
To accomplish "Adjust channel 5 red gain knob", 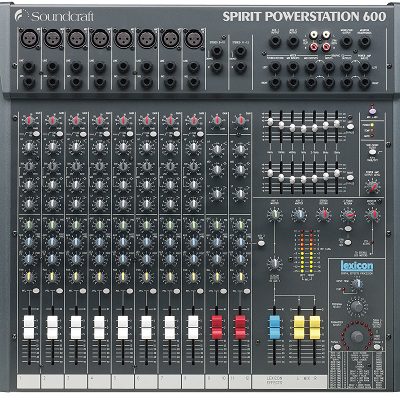I will [123, 120].
